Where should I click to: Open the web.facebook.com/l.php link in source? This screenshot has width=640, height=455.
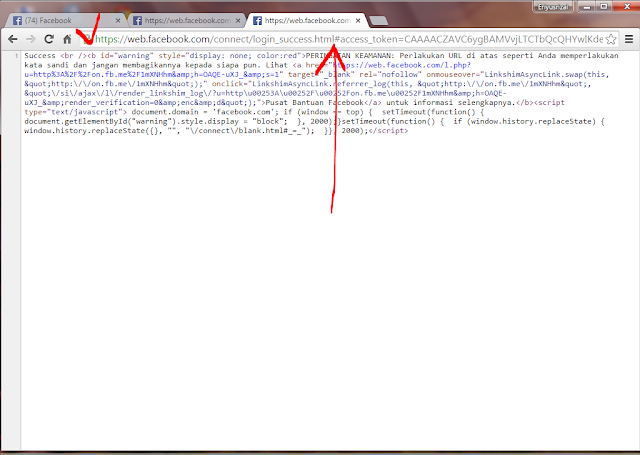pyautogui.click(x=402, y=65)
